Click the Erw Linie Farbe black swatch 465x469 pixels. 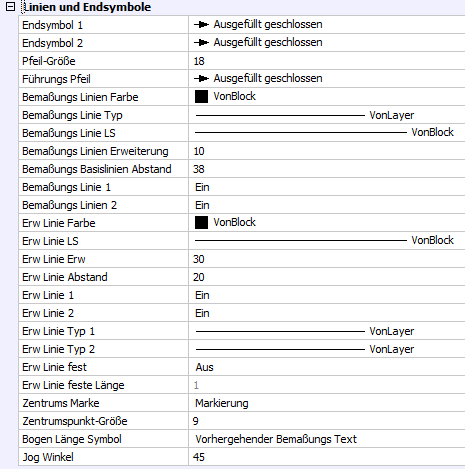(201, 223)
